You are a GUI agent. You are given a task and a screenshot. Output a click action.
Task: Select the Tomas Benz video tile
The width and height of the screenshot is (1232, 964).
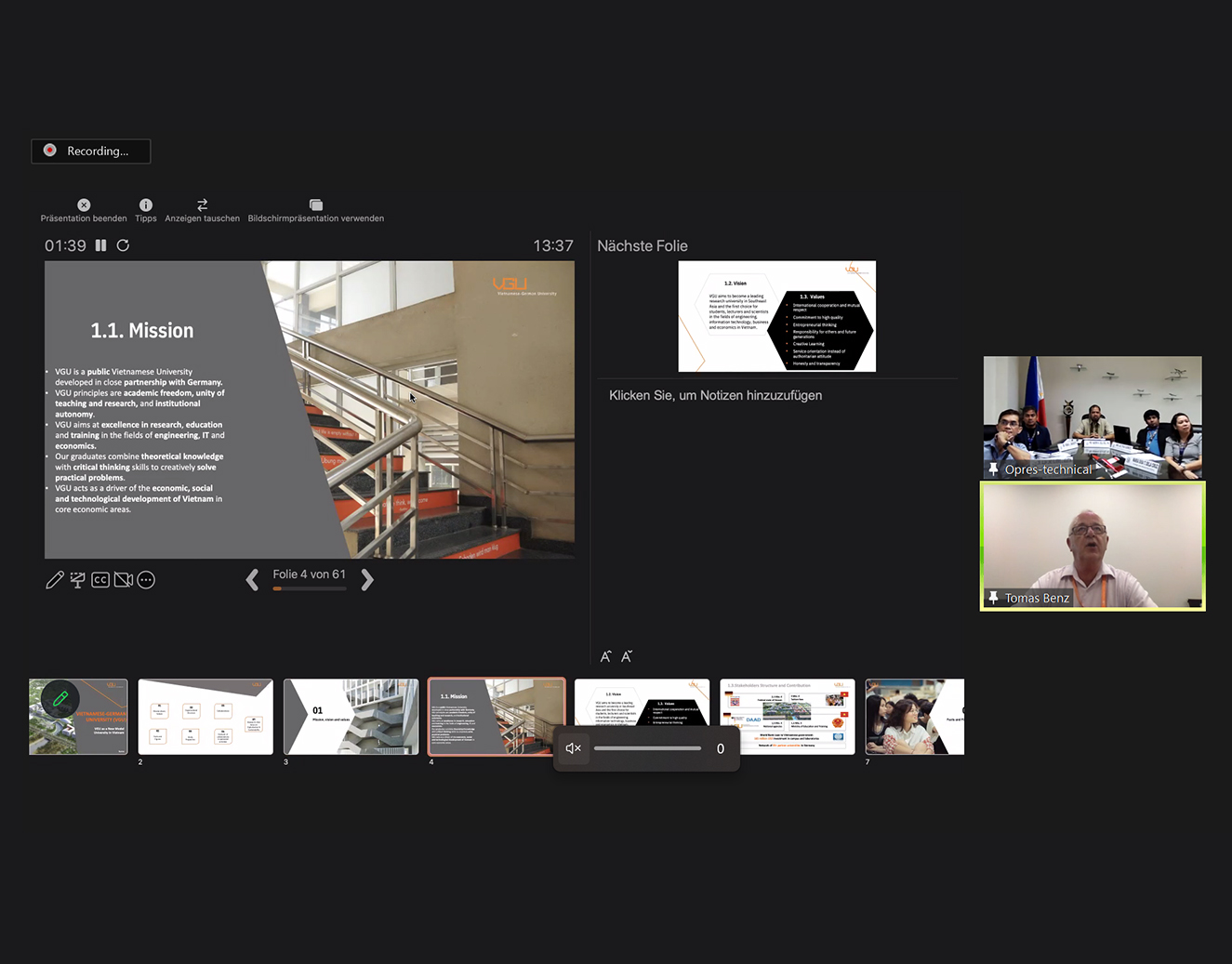coord(1093,546)
